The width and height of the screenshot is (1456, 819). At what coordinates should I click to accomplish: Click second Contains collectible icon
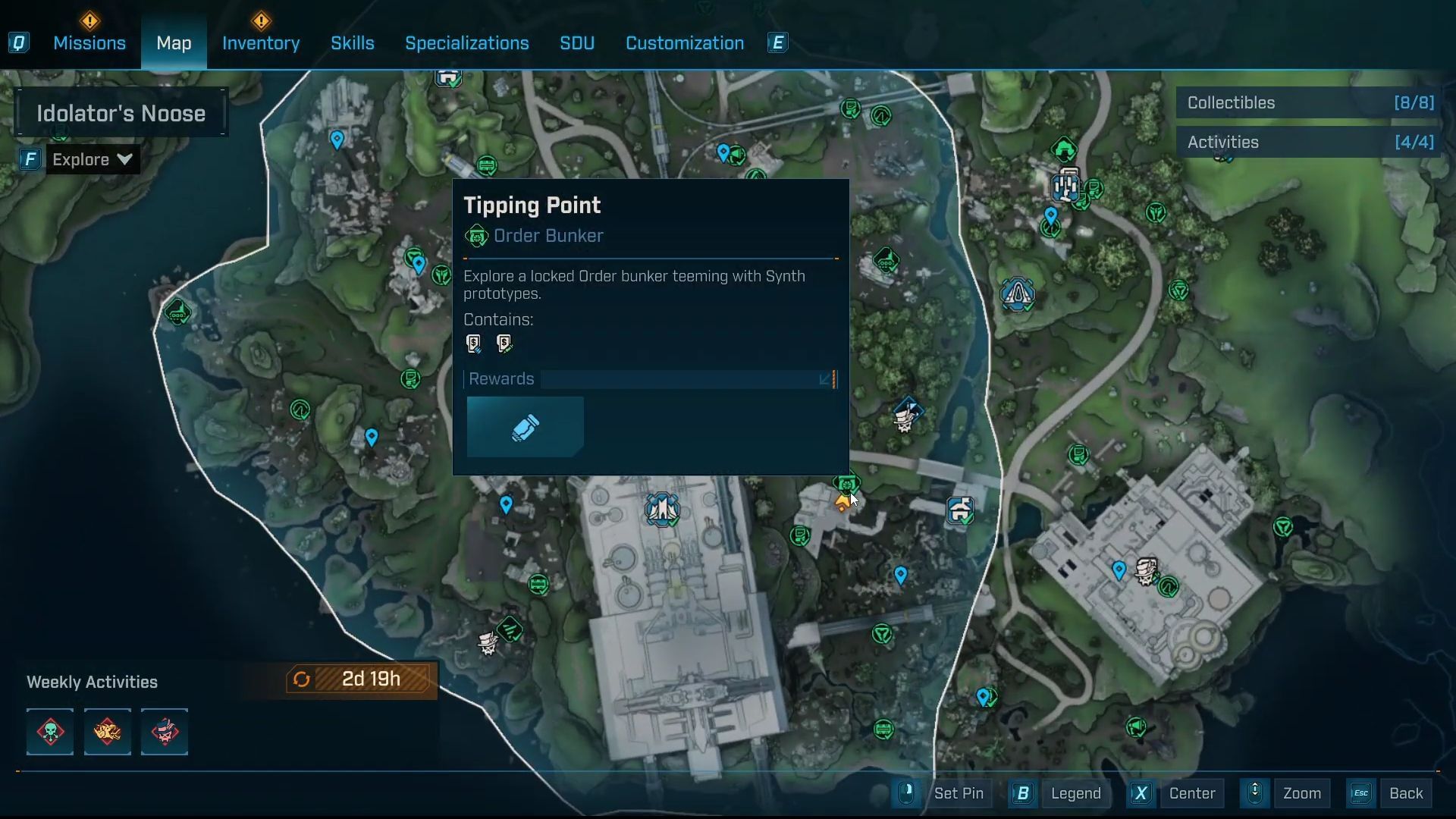(504, 344)
